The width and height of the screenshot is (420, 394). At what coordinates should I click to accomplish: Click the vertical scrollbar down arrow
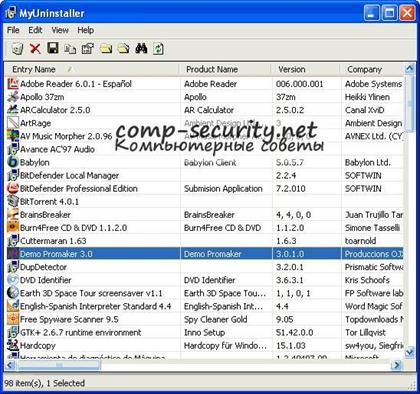point(410,352)
